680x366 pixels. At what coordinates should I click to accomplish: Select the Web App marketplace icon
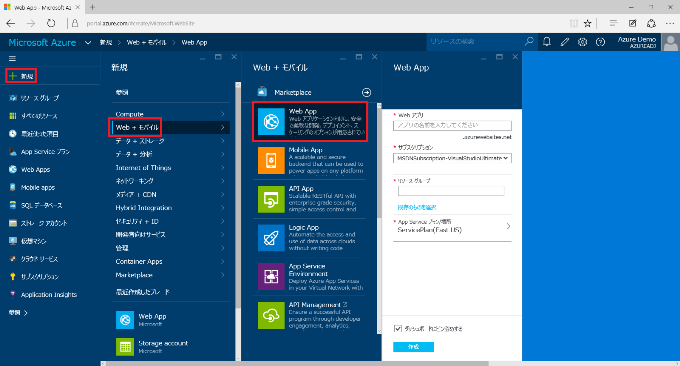271,121
